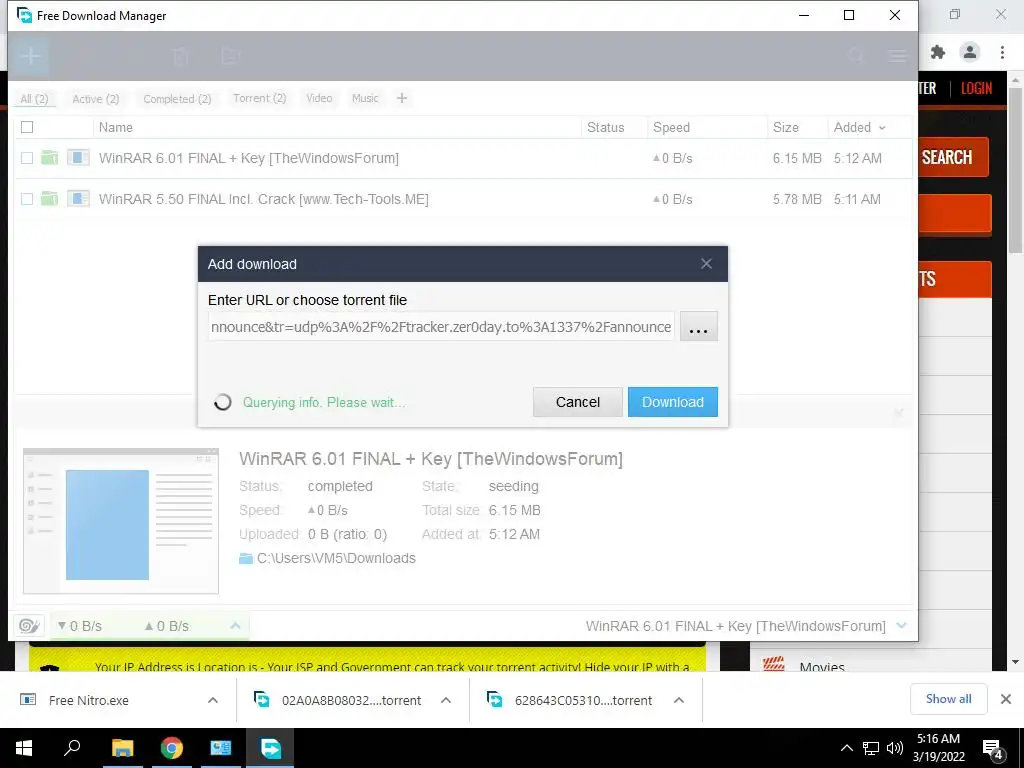Click the blue Download button
This screenshot has width=1024, height=768.
click(673, 402)
